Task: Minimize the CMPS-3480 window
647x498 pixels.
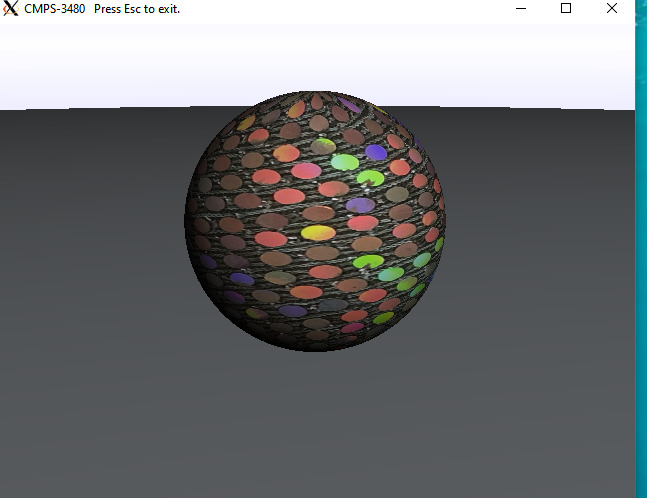Action: pos(521,8)
